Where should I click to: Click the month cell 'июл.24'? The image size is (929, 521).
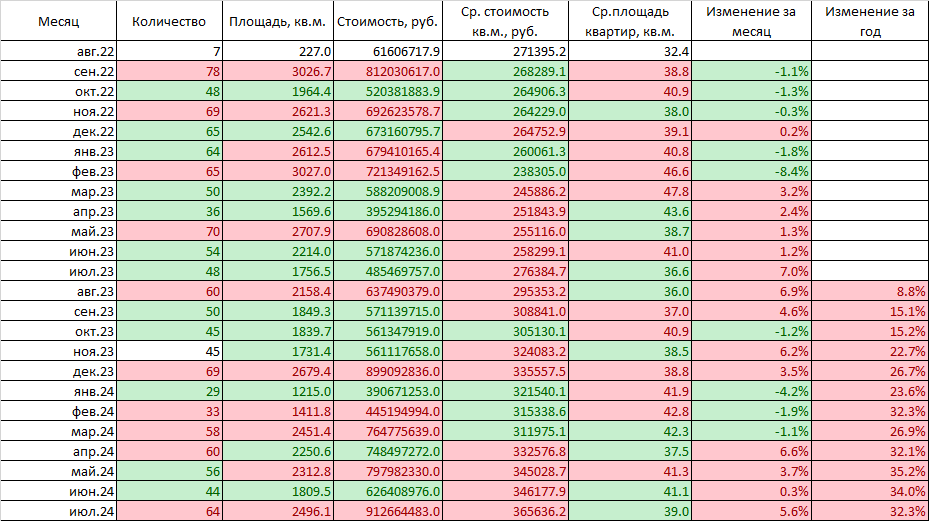point(59,511)
